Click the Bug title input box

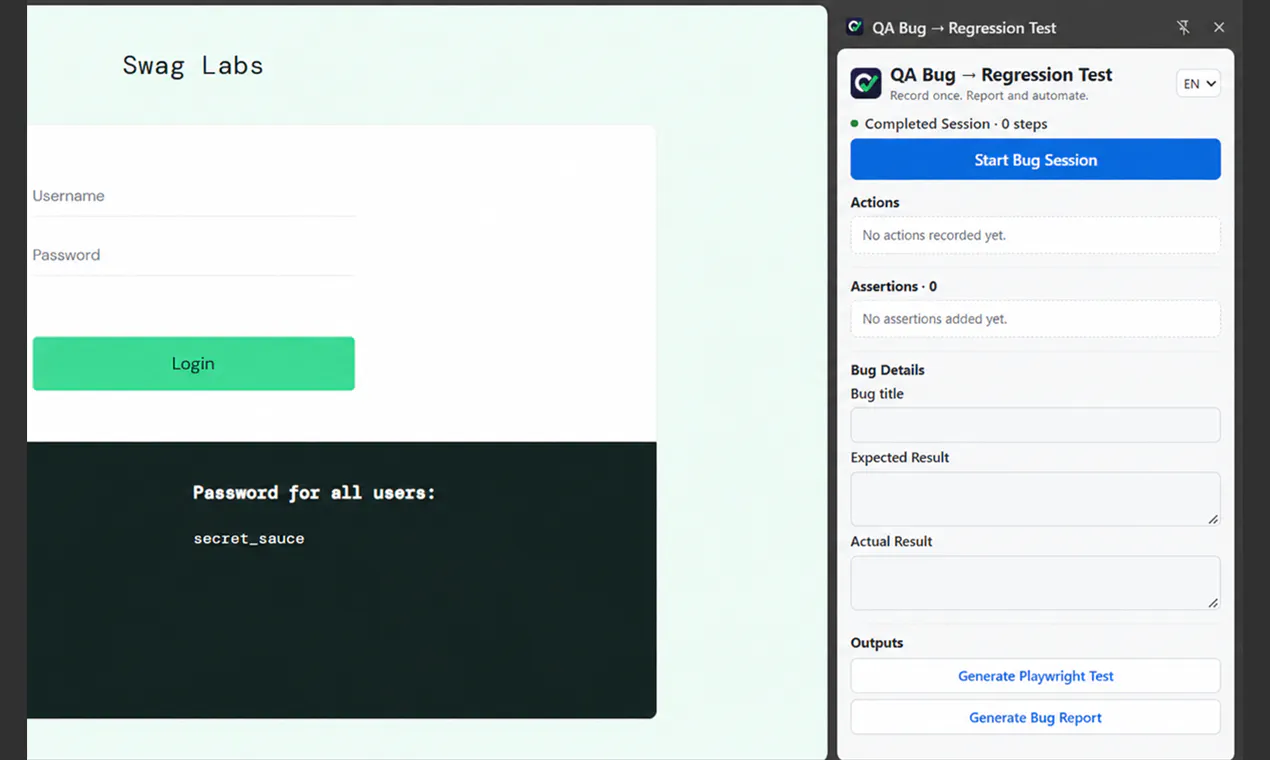point(1035,425)
